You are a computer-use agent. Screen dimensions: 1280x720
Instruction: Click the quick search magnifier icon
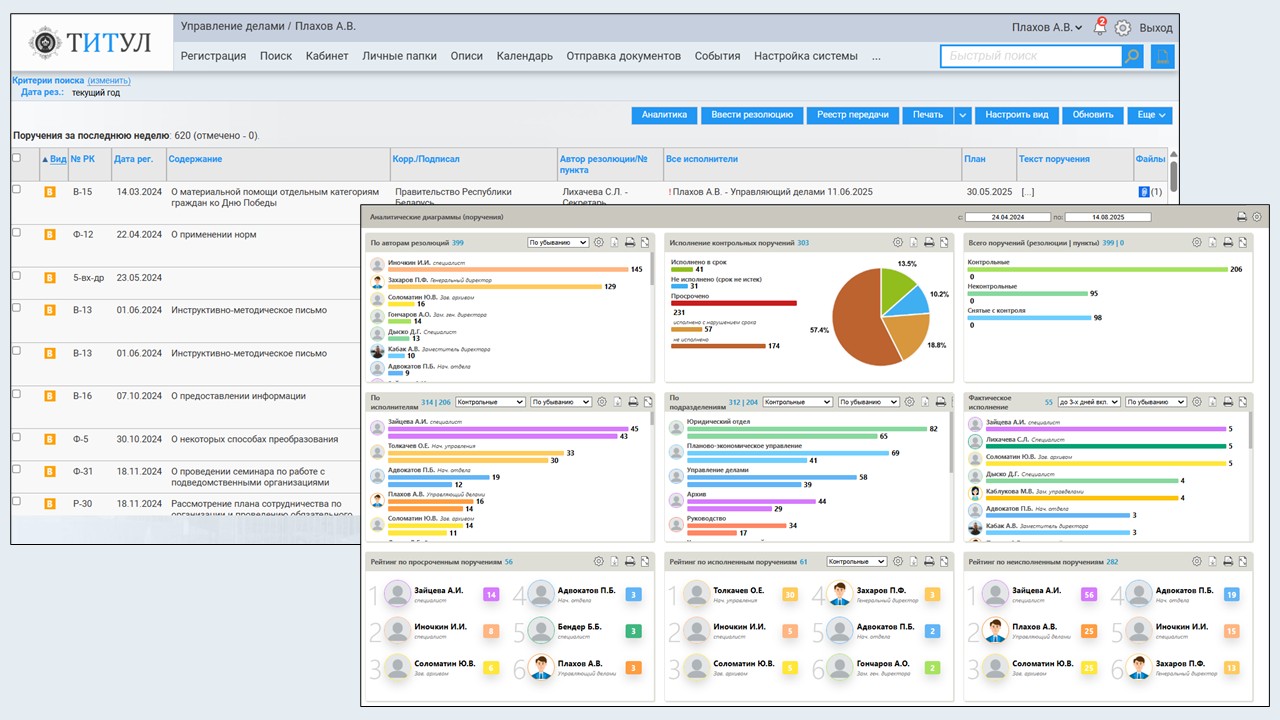click(1132, 57)
